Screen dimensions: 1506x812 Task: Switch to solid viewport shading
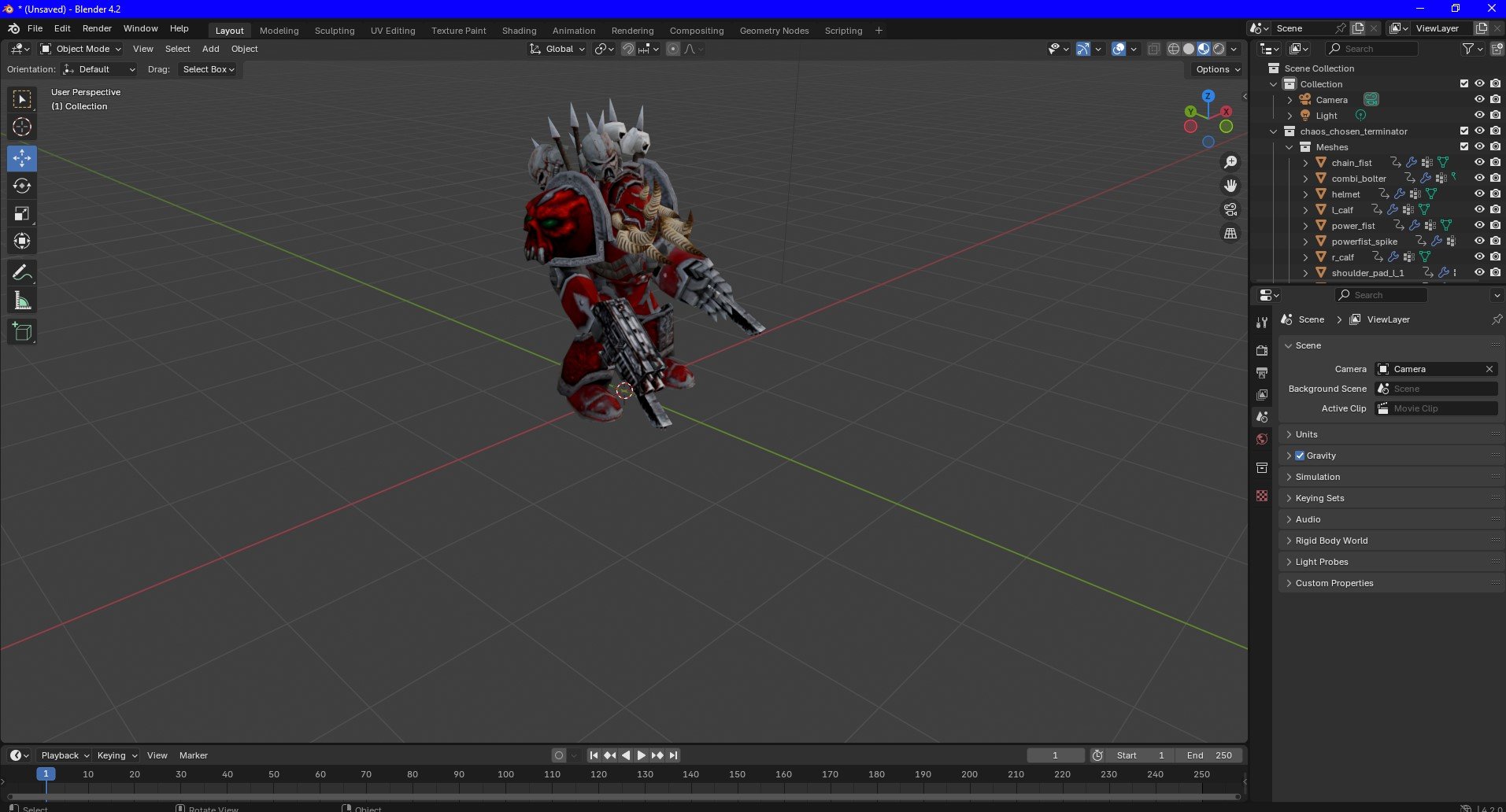coord(1189,49)
